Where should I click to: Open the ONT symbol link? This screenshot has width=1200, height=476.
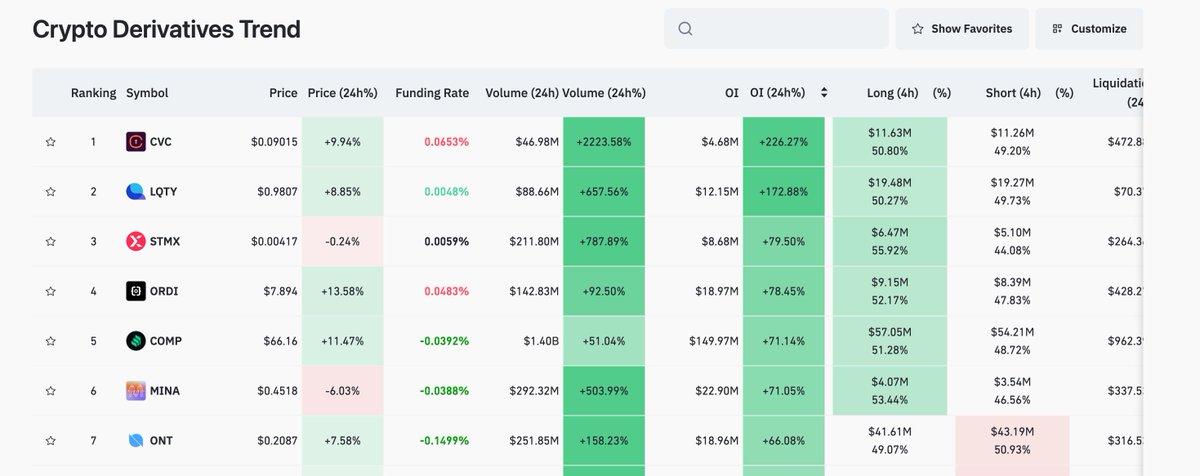click(161, 441)
